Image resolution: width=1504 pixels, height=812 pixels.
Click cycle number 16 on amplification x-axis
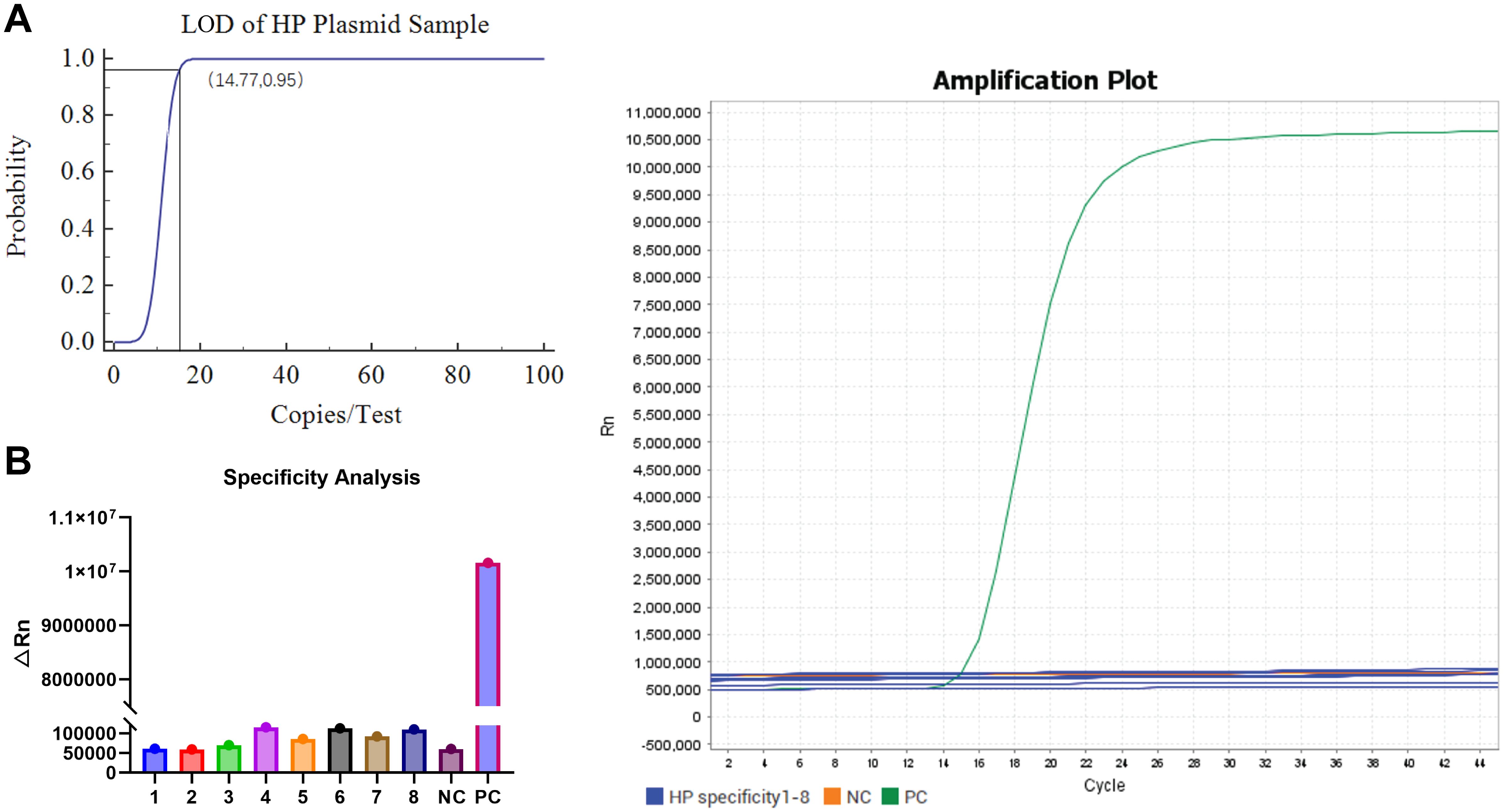(979, 763)
